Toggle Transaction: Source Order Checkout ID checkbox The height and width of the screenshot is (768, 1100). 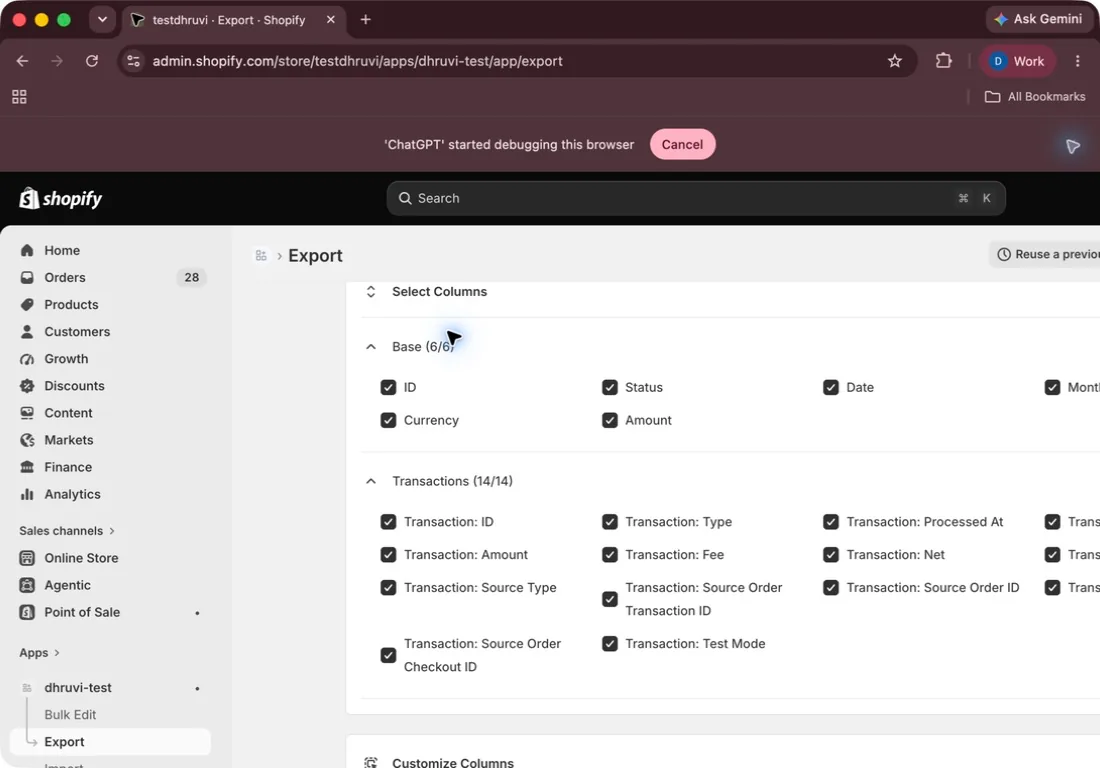[x=388, y=655]
